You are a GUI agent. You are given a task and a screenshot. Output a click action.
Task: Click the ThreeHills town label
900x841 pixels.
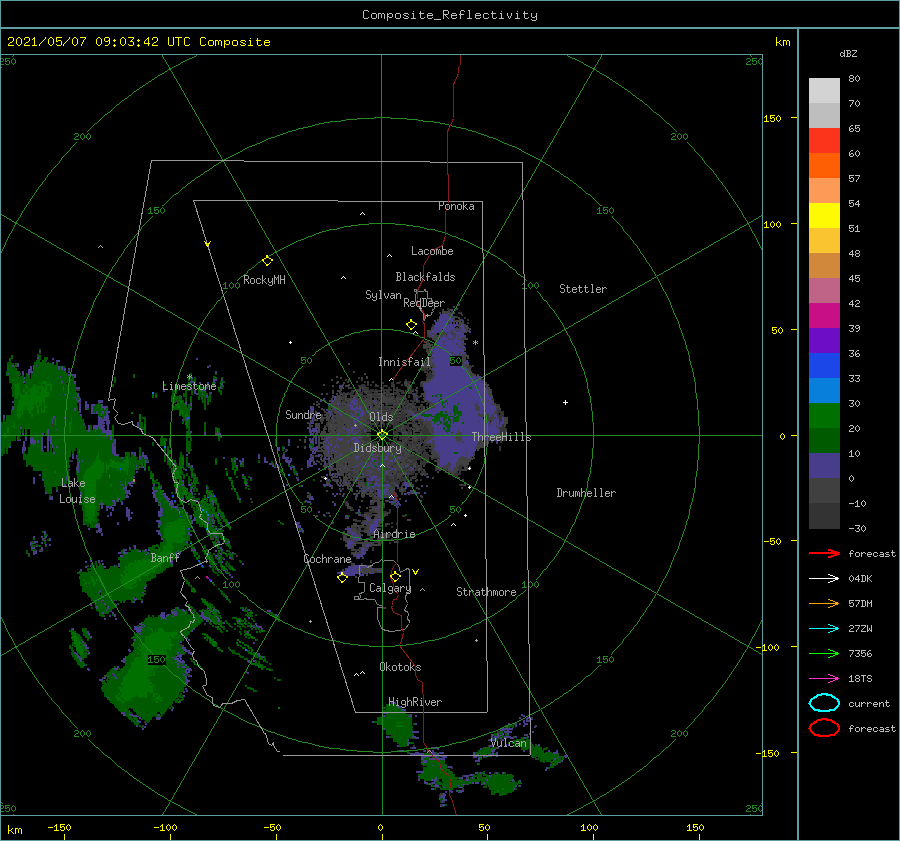pos(501,437)
